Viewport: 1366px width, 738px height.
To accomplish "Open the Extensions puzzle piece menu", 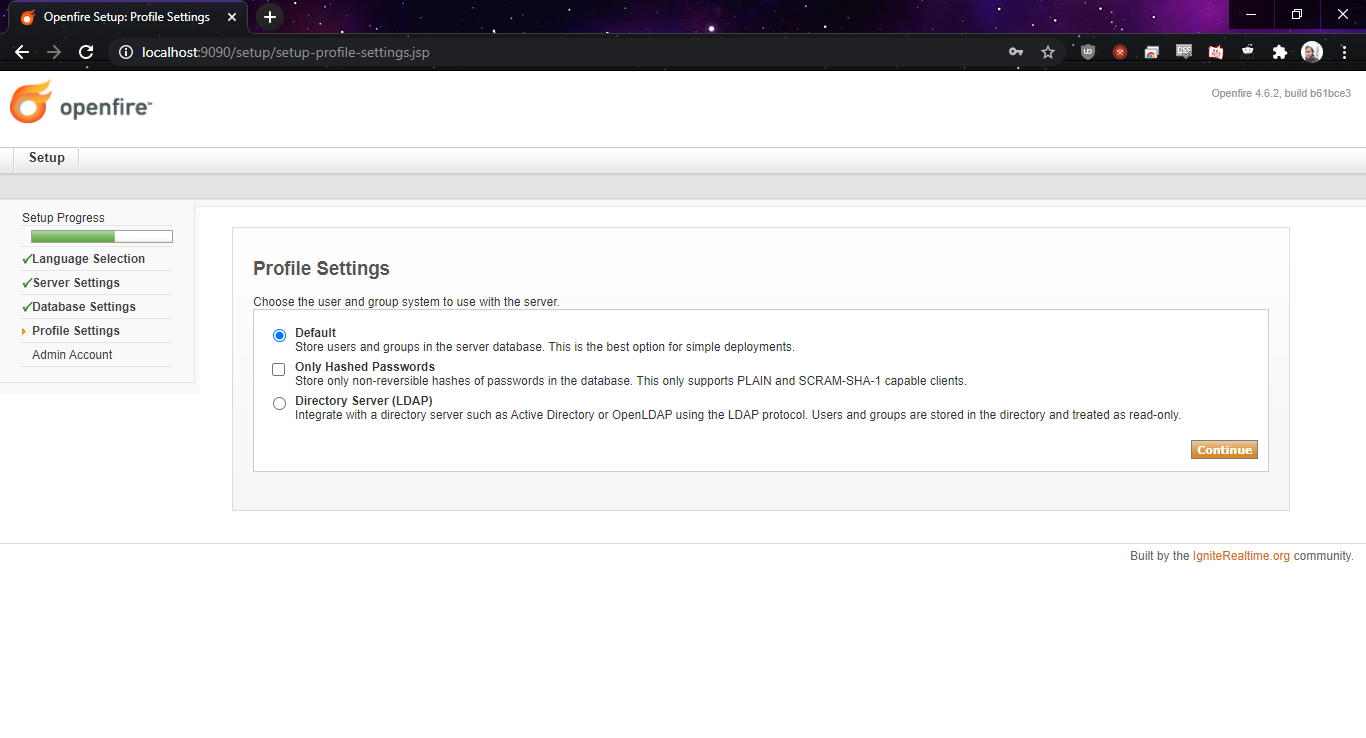I will click(x=1280, y=52).
